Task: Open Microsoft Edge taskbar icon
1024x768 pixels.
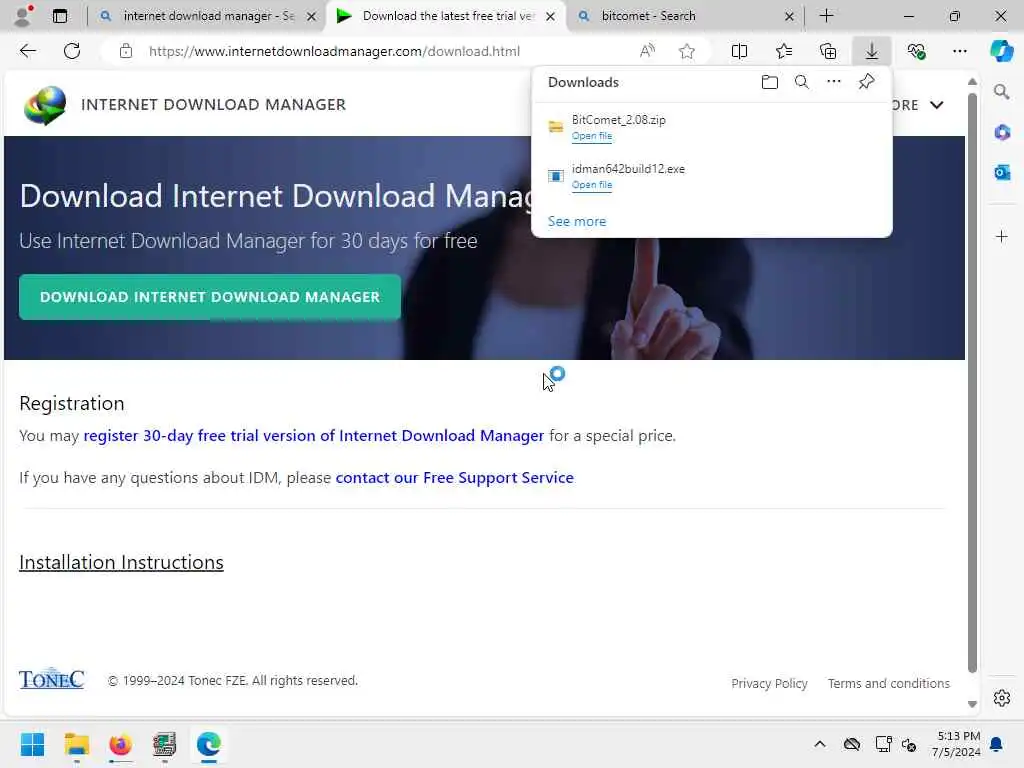Action: [208, 744]
